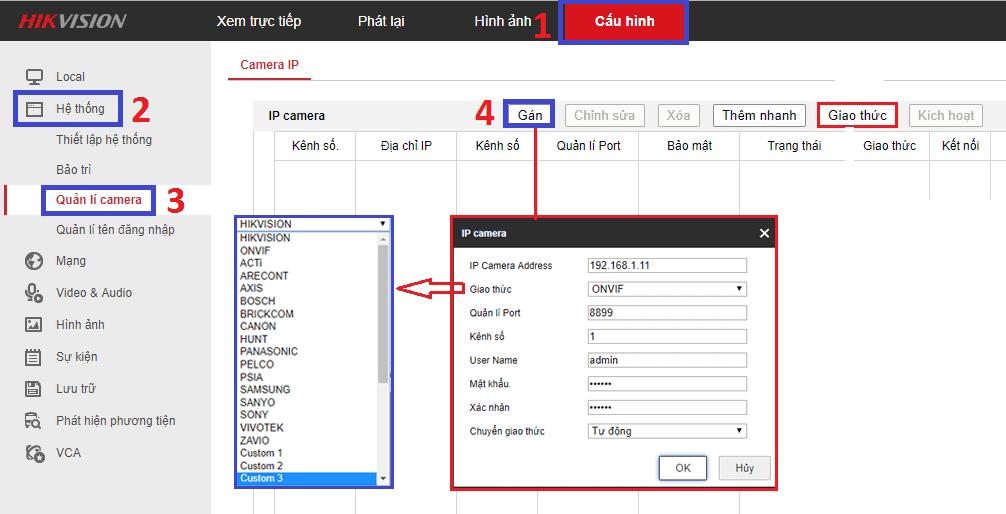Choose HUNT in the protocol list
The width and height of the screenshot is (1006, 514).
pos(254,339)
